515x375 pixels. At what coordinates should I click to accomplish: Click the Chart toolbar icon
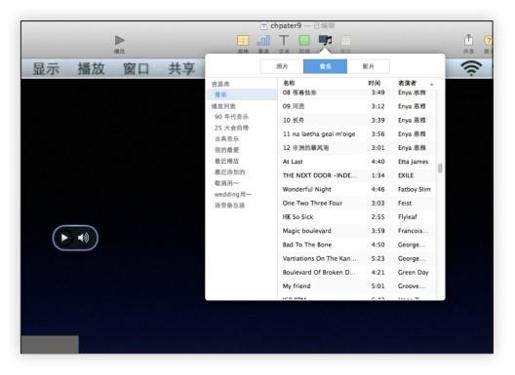pos(263,41)
